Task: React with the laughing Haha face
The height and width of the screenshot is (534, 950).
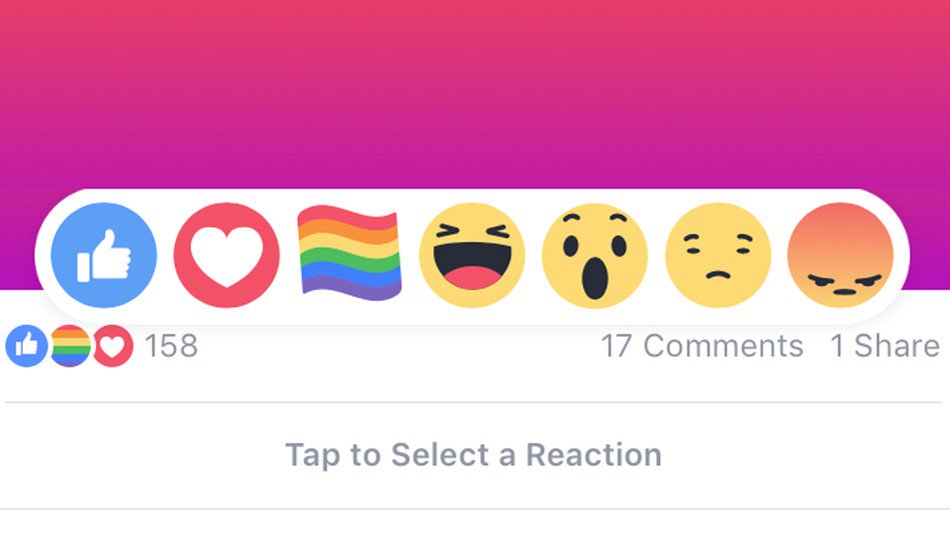Action: (x=472, y=255)
